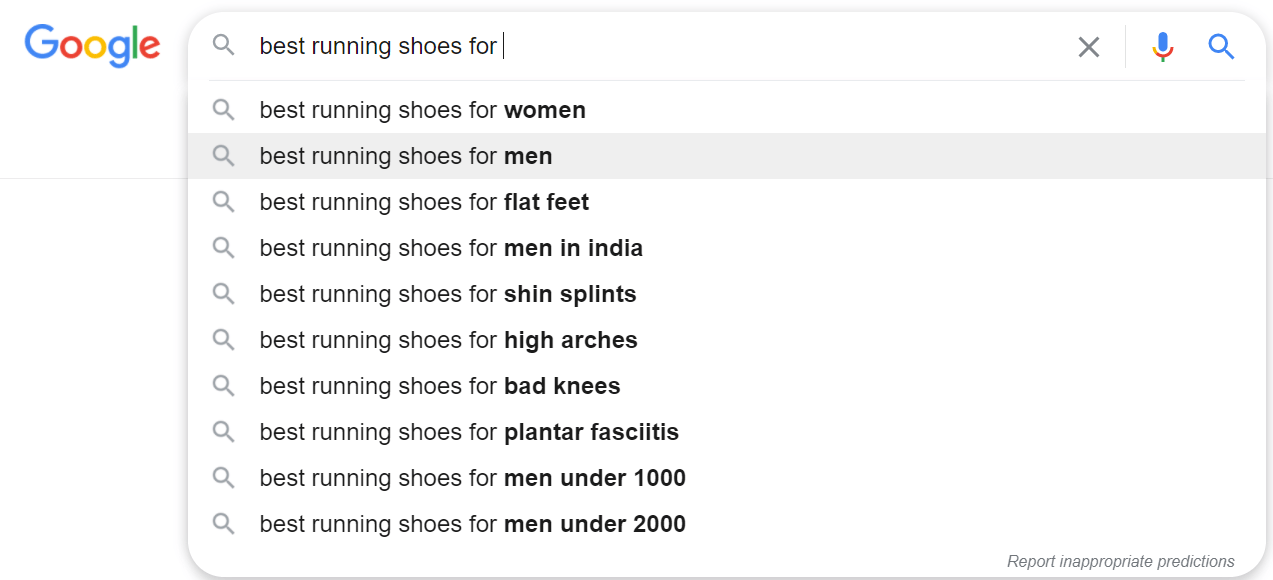Click the magnifier icon inside the search box
This screenshot has height=580, width=1273.
(224, 46)
